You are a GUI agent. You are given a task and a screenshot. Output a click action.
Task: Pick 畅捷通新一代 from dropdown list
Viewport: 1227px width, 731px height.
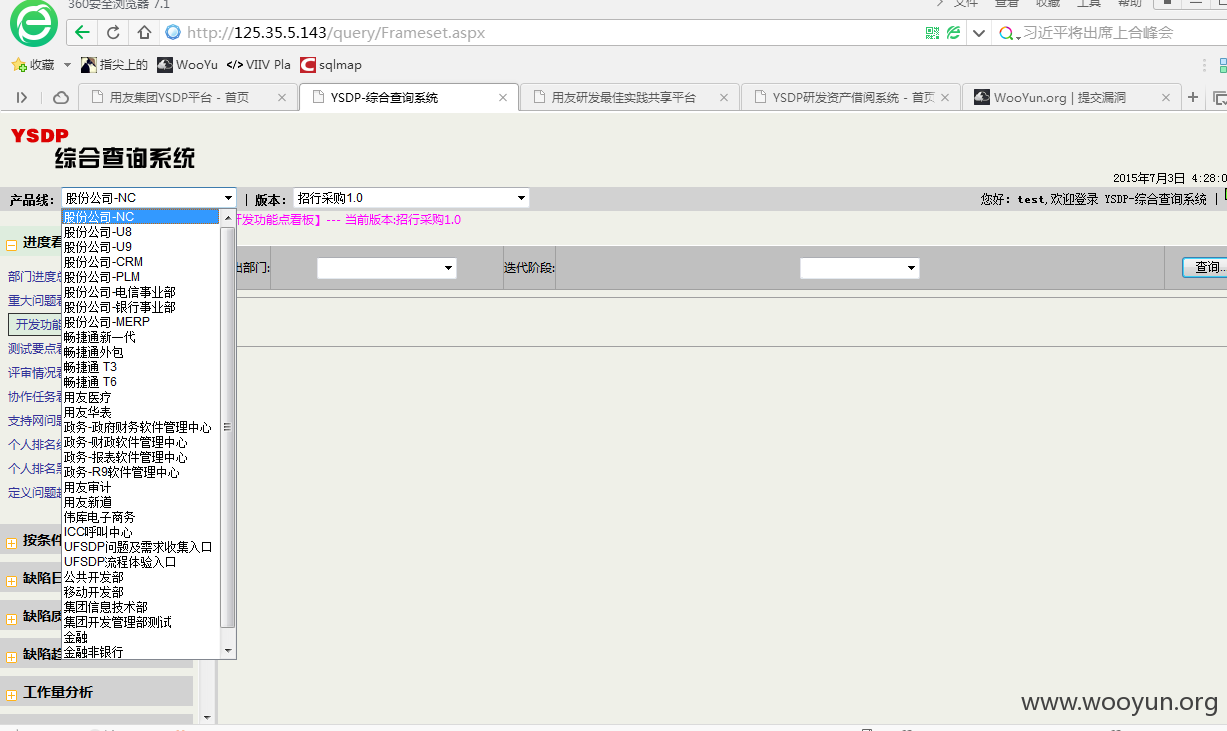(140, 337)
